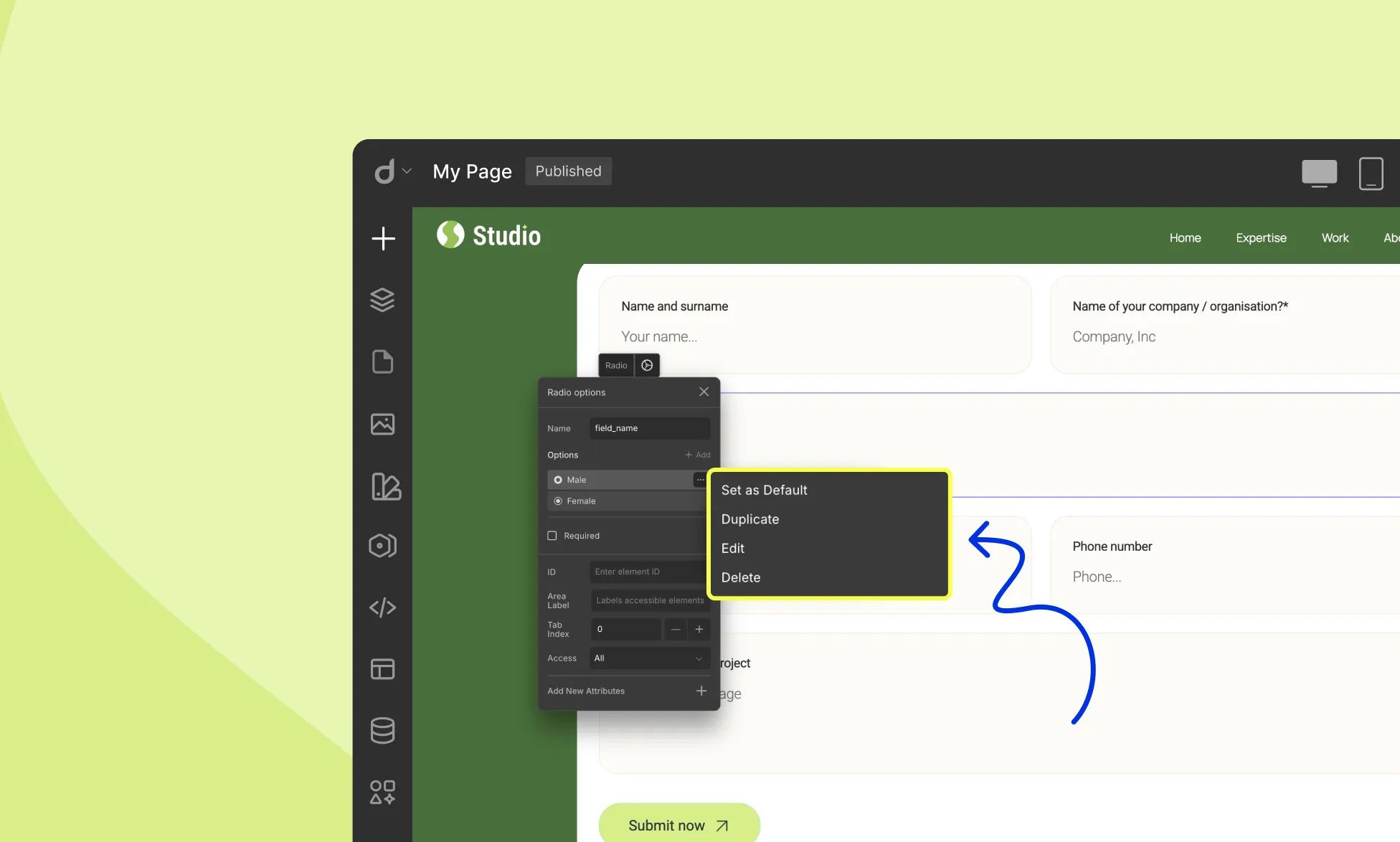Screen dimensions: 1400x842
Task: Open the Layout templates icon in the sidebar
Action: pyautogui.click(x=382, y=669)
